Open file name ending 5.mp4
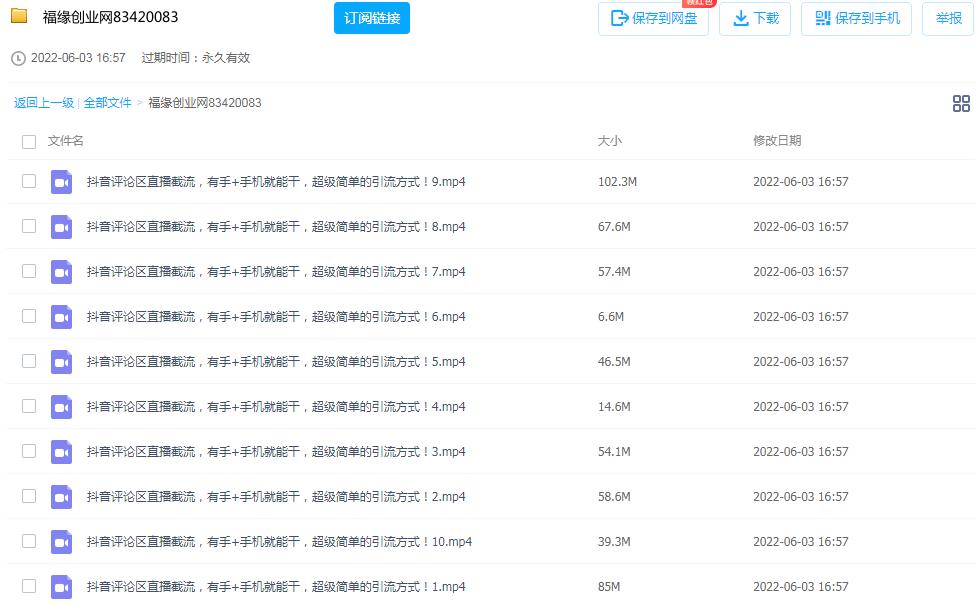 (276, 361)
